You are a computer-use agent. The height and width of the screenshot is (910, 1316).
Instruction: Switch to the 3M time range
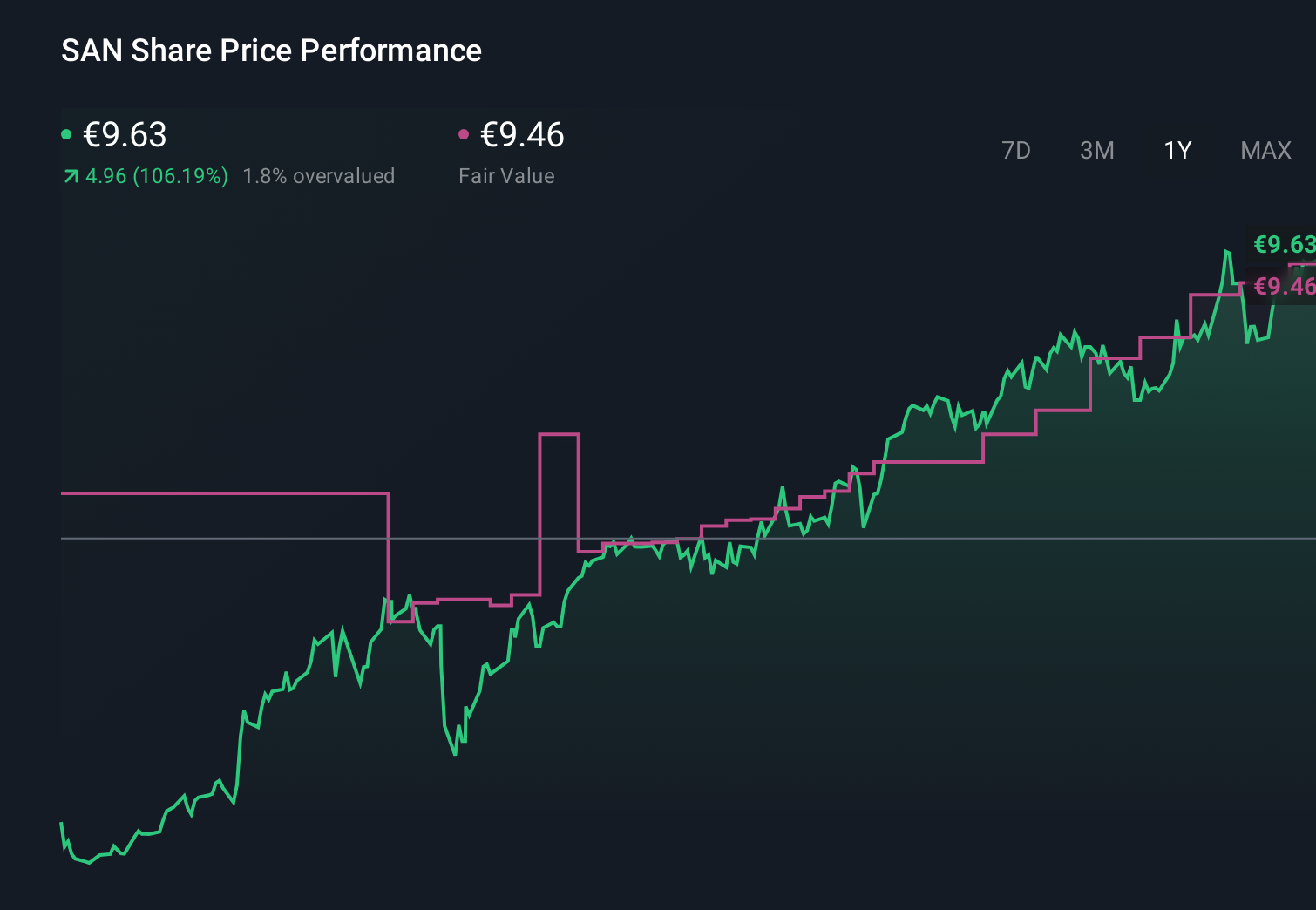click(x=1096, y=150)
